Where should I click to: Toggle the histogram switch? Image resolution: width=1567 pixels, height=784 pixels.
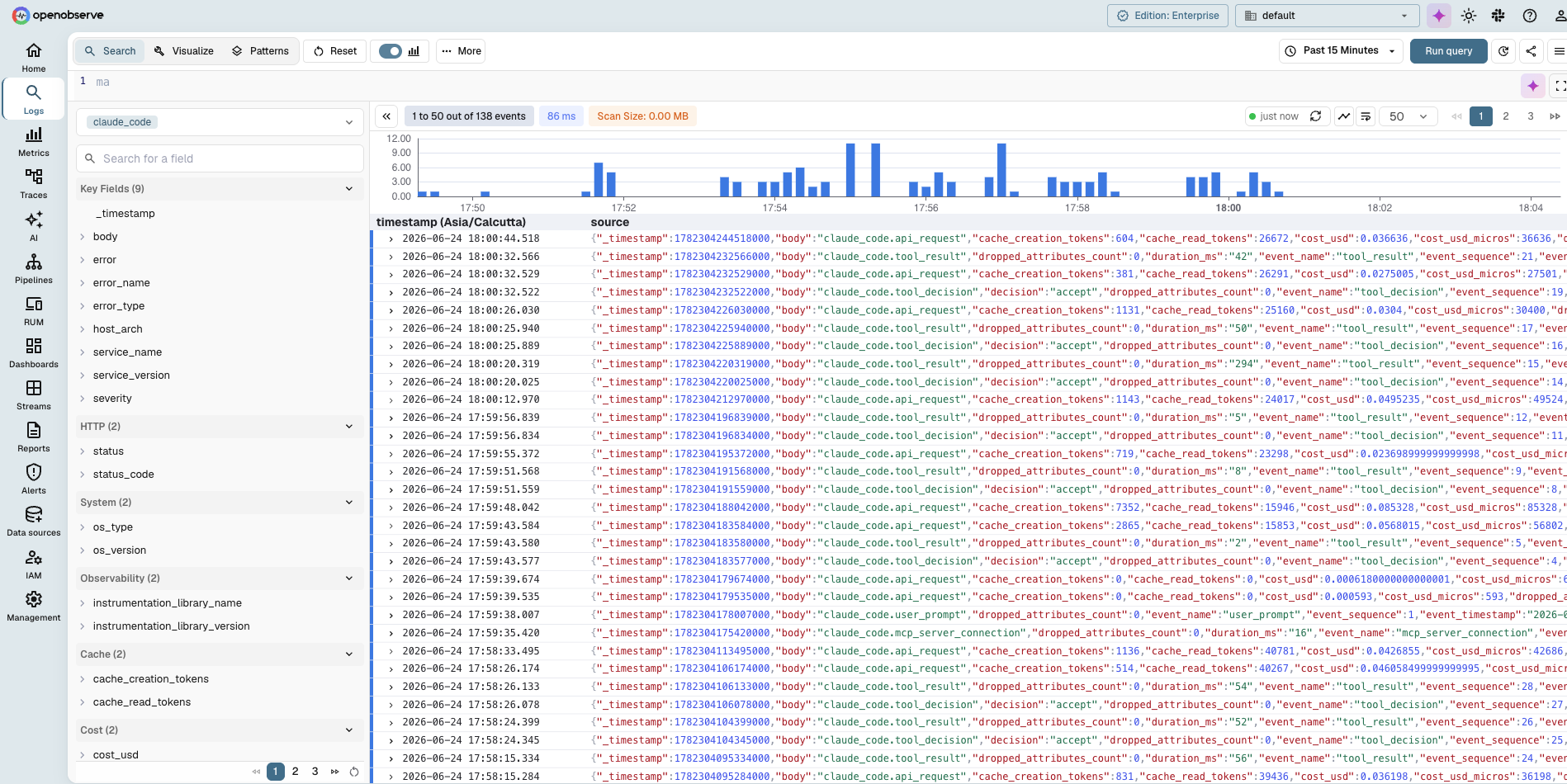click(391, 51)
